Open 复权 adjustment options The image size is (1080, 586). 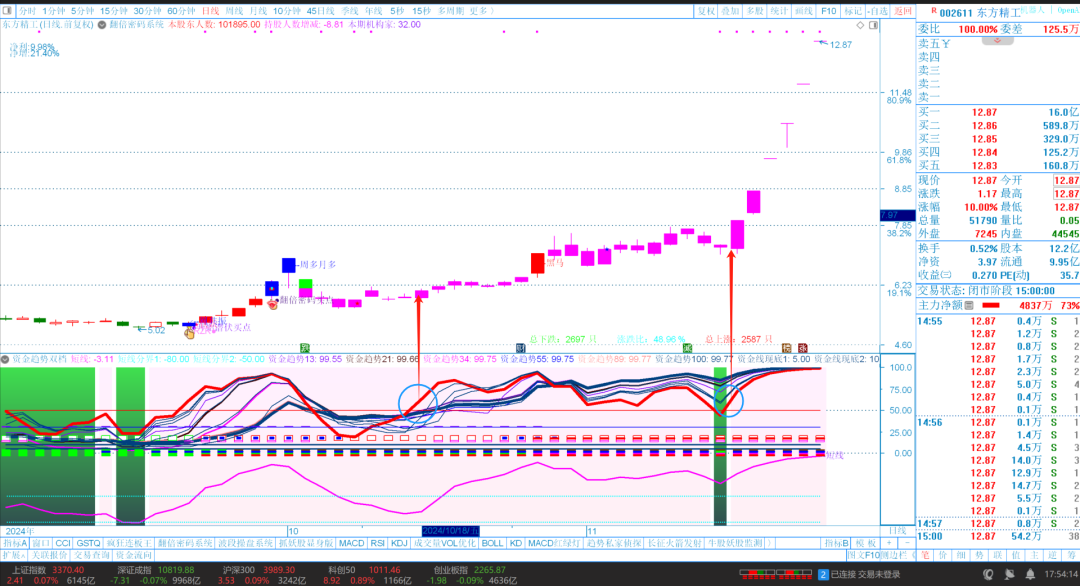click(x=707, y=11)
